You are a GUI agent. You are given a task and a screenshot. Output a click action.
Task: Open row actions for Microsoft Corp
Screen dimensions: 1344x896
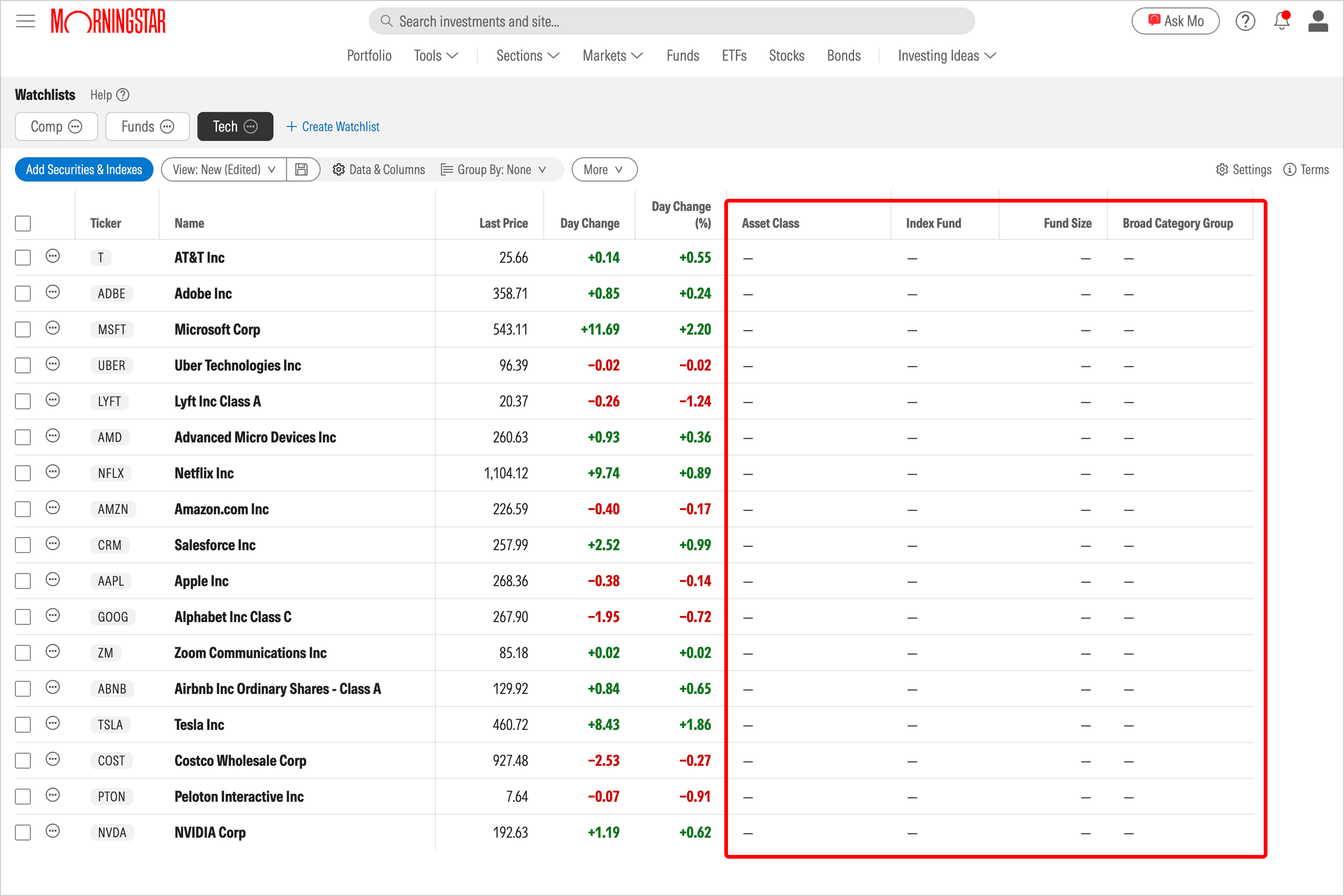pos(53,328)
